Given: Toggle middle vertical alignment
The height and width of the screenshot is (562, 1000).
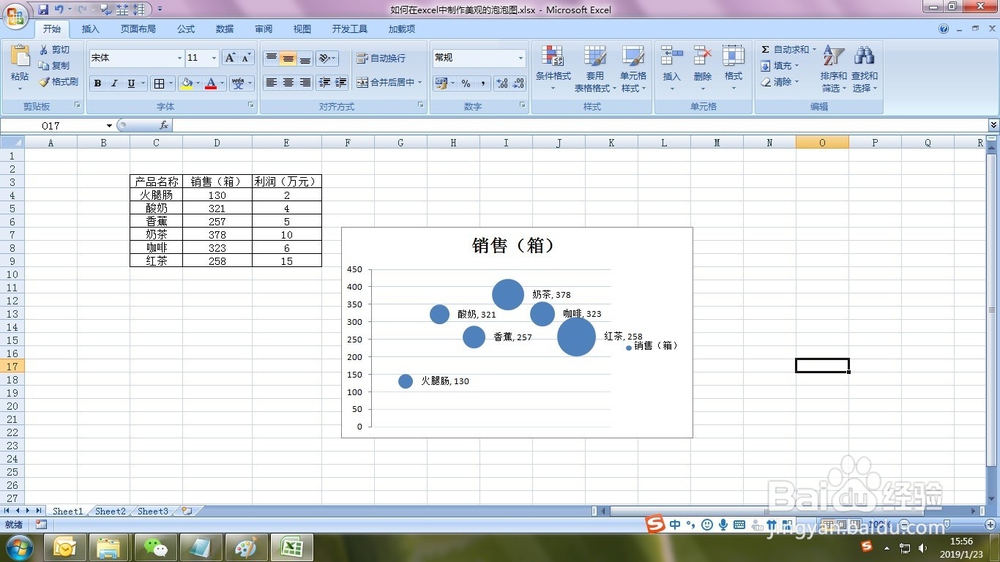Looking at the screenshot, I should [288, 58].
